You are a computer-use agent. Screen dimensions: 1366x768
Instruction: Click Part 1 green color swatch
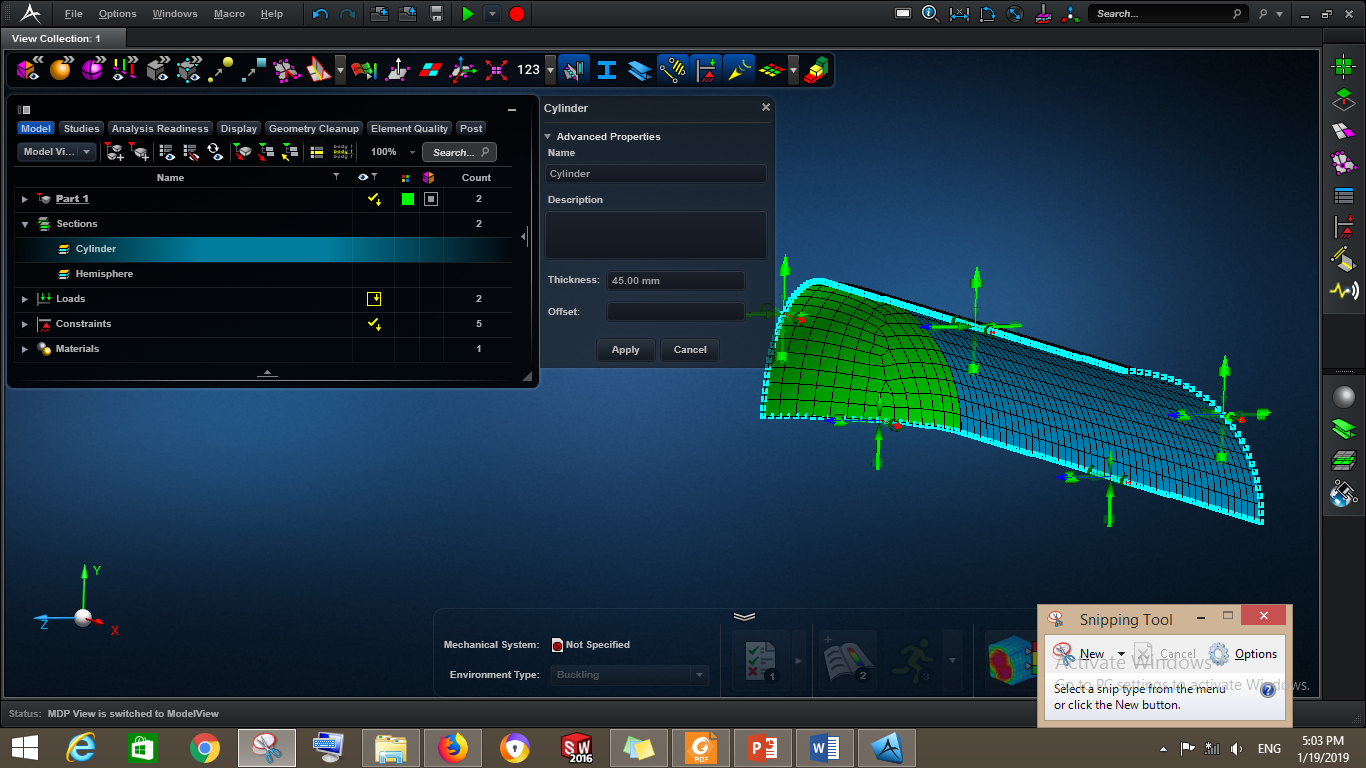pos(407,199)
